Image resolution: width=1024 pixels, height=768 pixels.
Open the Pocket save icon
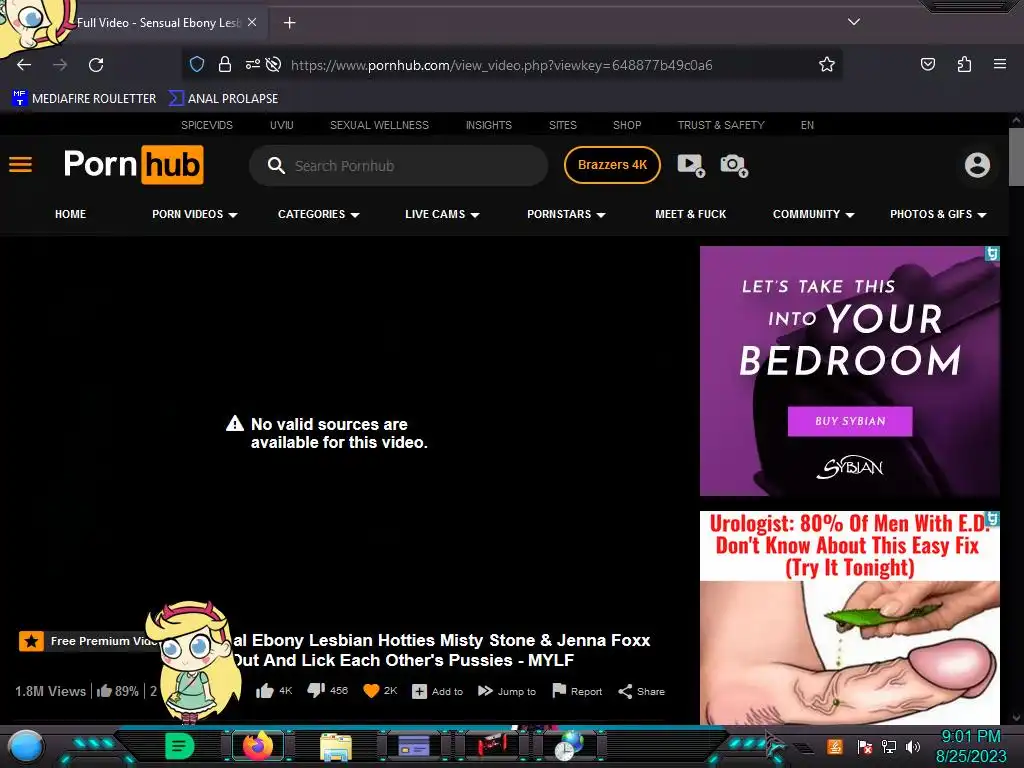tap(927, 64)
